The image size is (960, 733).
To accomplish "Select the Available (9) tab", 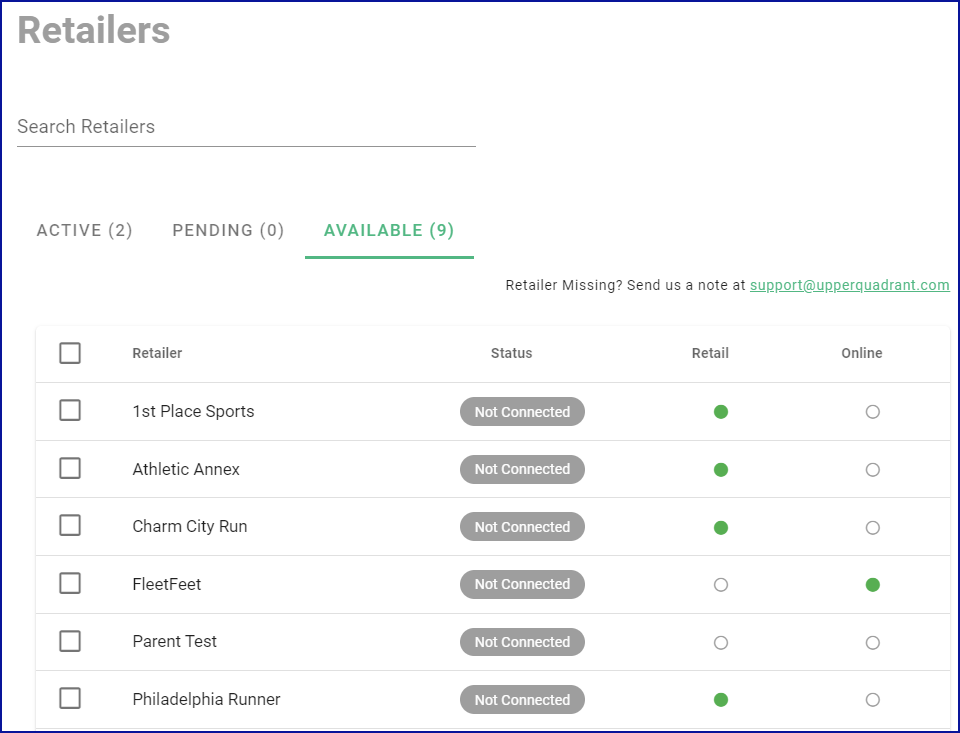I will (389, 230).
